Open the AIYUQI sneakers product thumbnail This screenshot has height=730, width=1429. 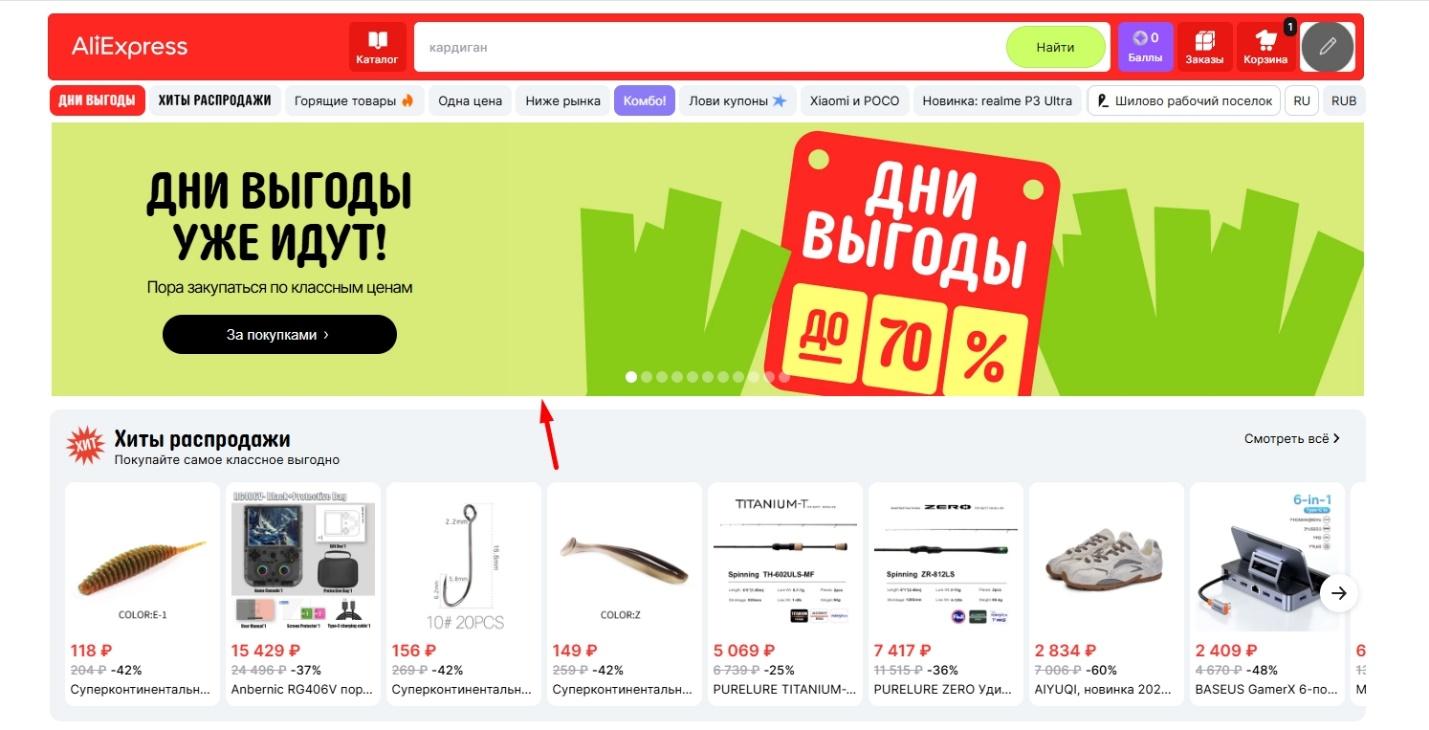coord(1106,560)
